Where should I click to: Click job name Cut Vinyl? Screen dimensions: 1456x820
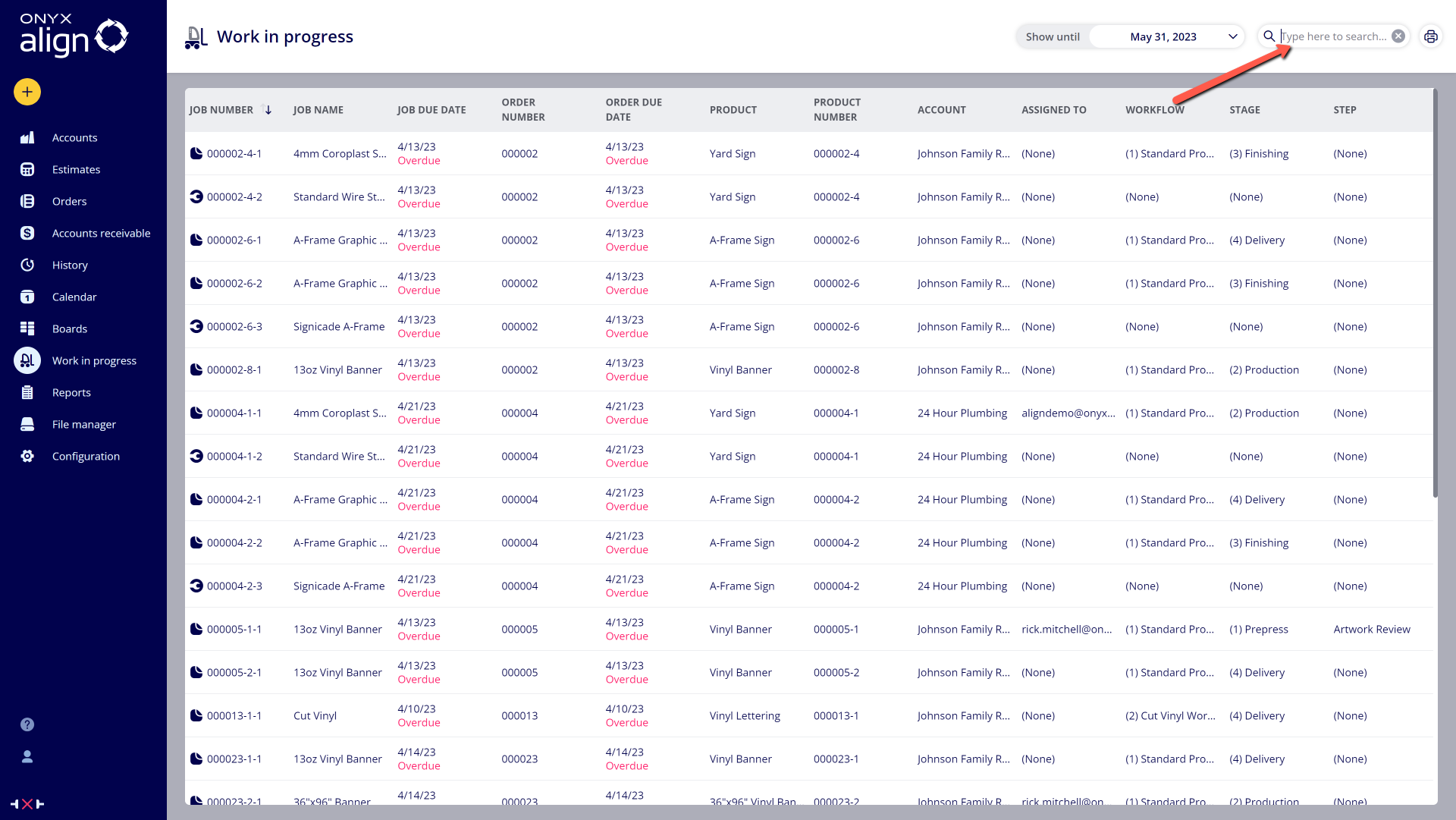pyautogui.click(x=315, y=716)
